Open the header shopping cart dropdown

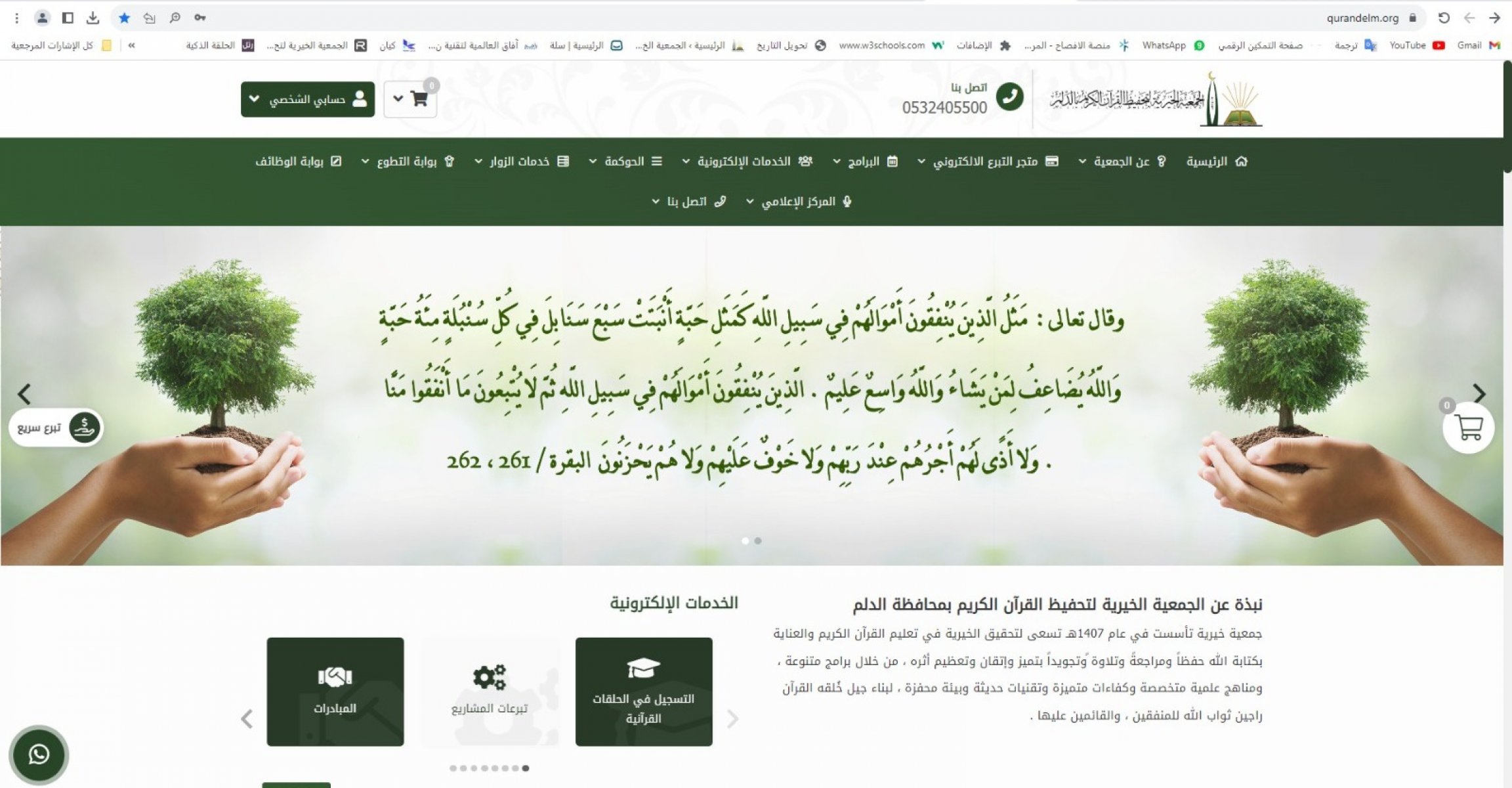pyautogui.click(x=410, y=99)
